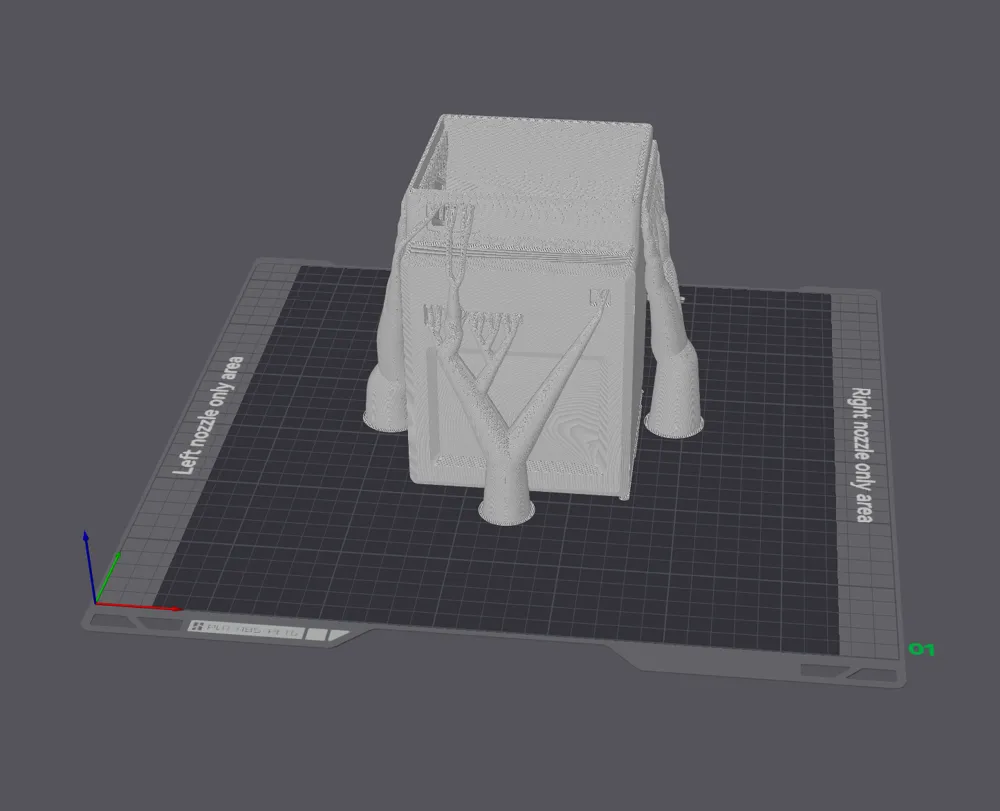
Task: Click the green plate number 01
Action: coord(922,649)
